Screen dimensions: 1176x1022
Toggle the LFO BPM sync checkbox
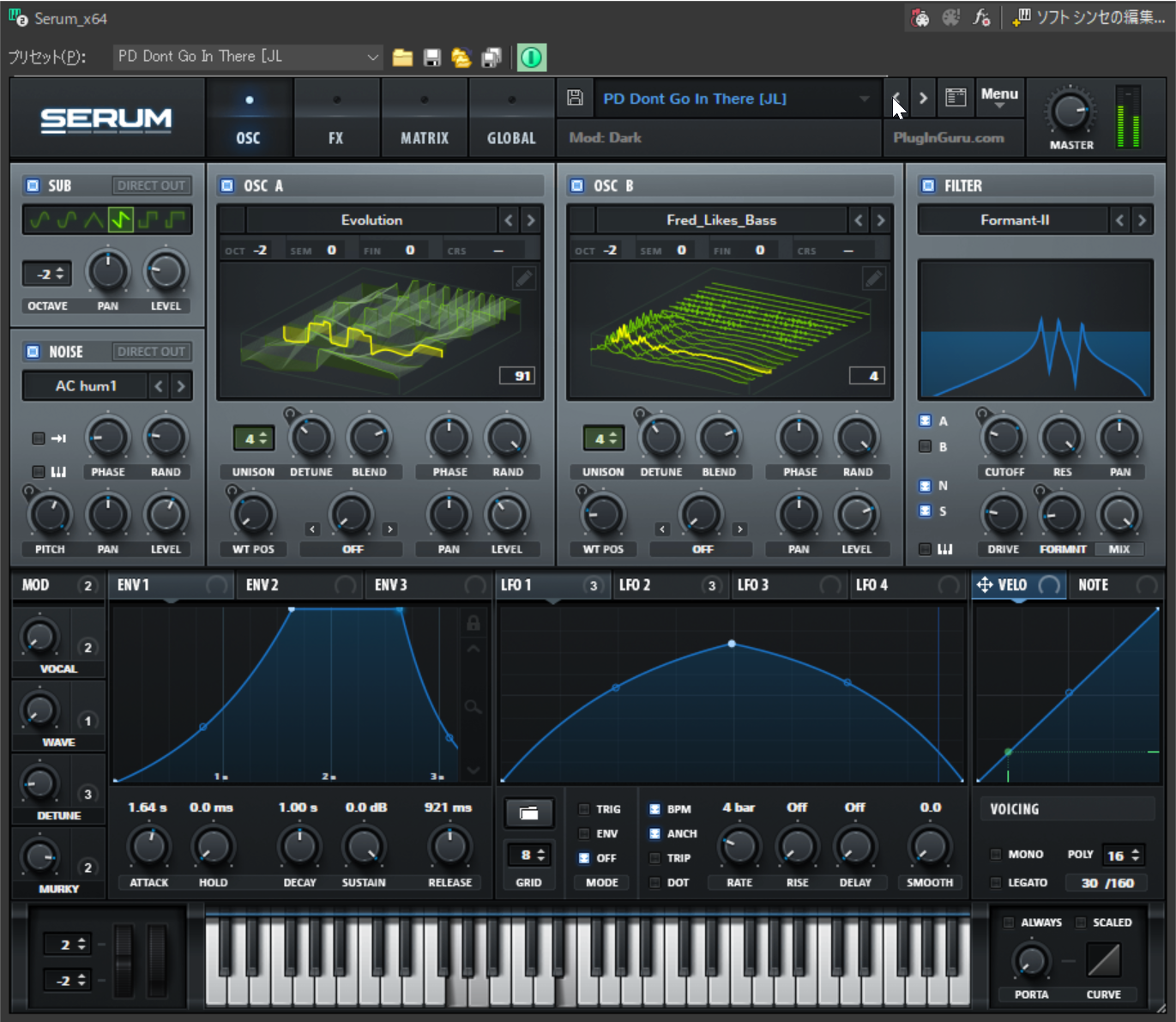pyautogui.click(x=654, y=809)
